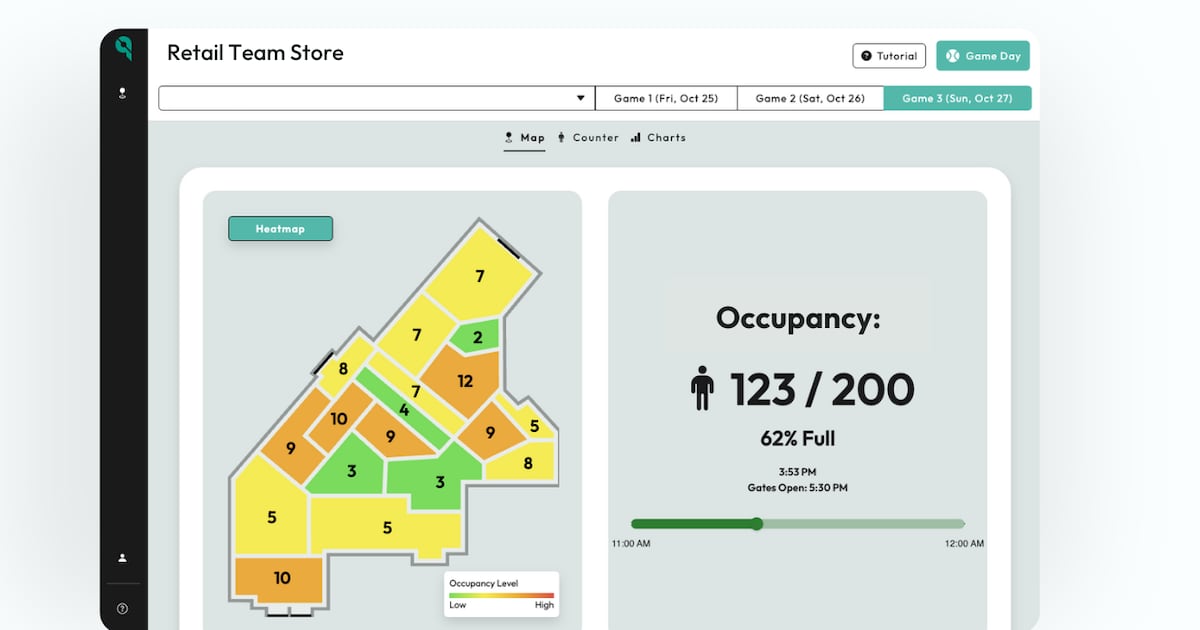This screenshot has width=1200, height=630.
Task: Open the store selection dropdown
Action: [x=370, y=98]
